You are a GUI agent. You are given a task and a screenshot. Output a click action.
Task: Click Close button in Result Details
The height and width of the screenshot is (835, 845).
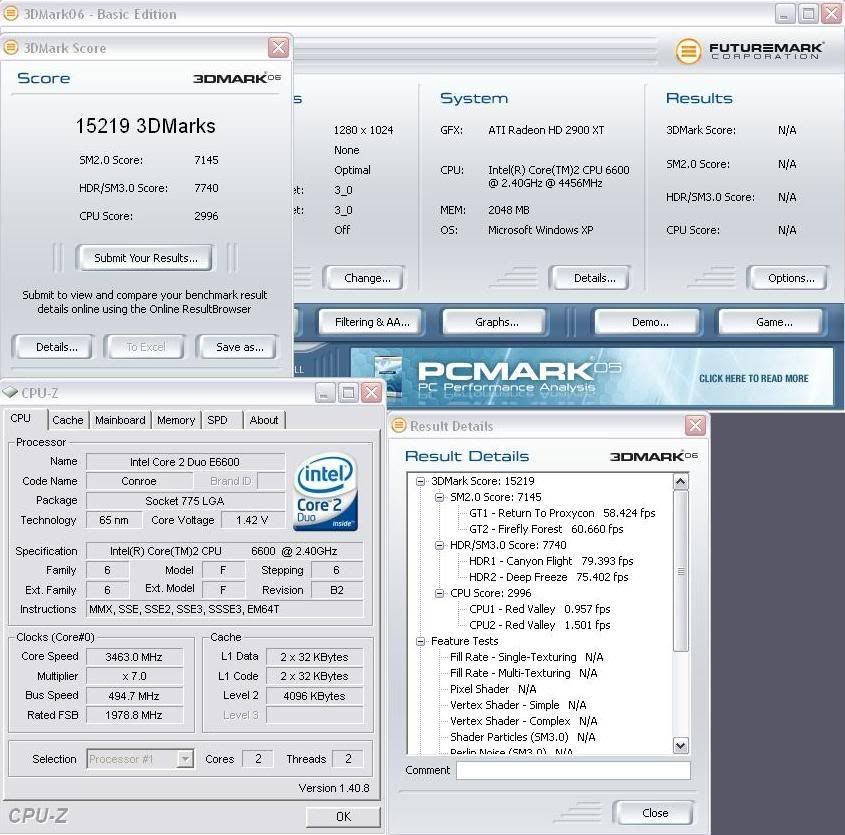[x=655, y=813]
